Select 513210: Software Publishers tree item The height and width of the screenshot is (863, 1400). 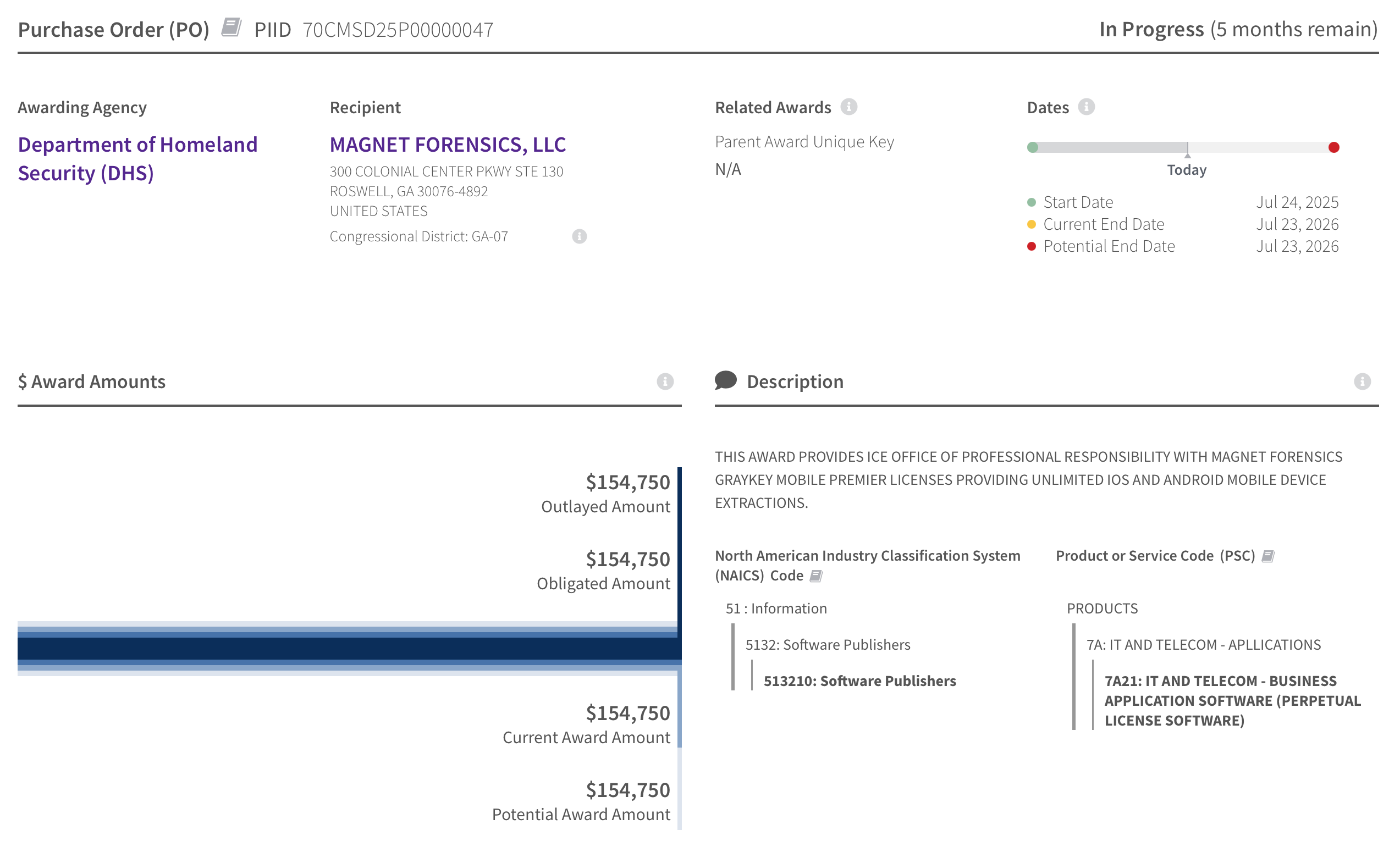click(859, 681)
